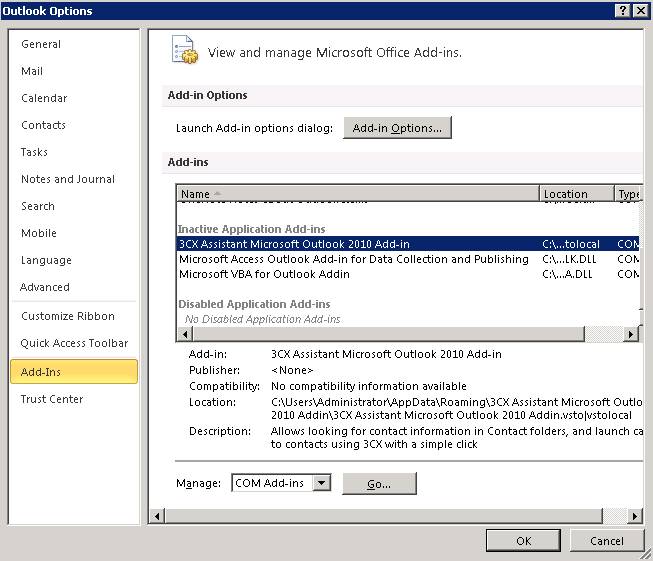The height and width of the screenshot is (561, 653).
Task: Switch to Contacts options
Action: click(43, 125)
